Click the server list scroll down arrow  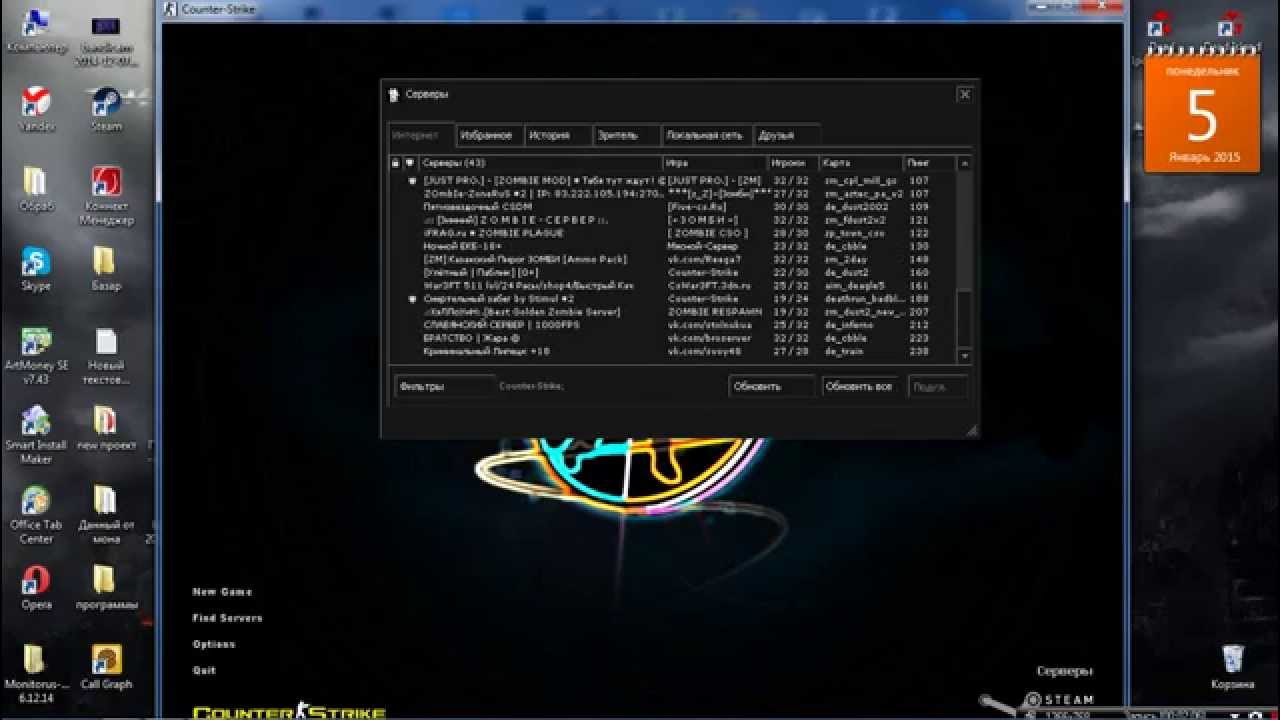[x=964, y=356]
